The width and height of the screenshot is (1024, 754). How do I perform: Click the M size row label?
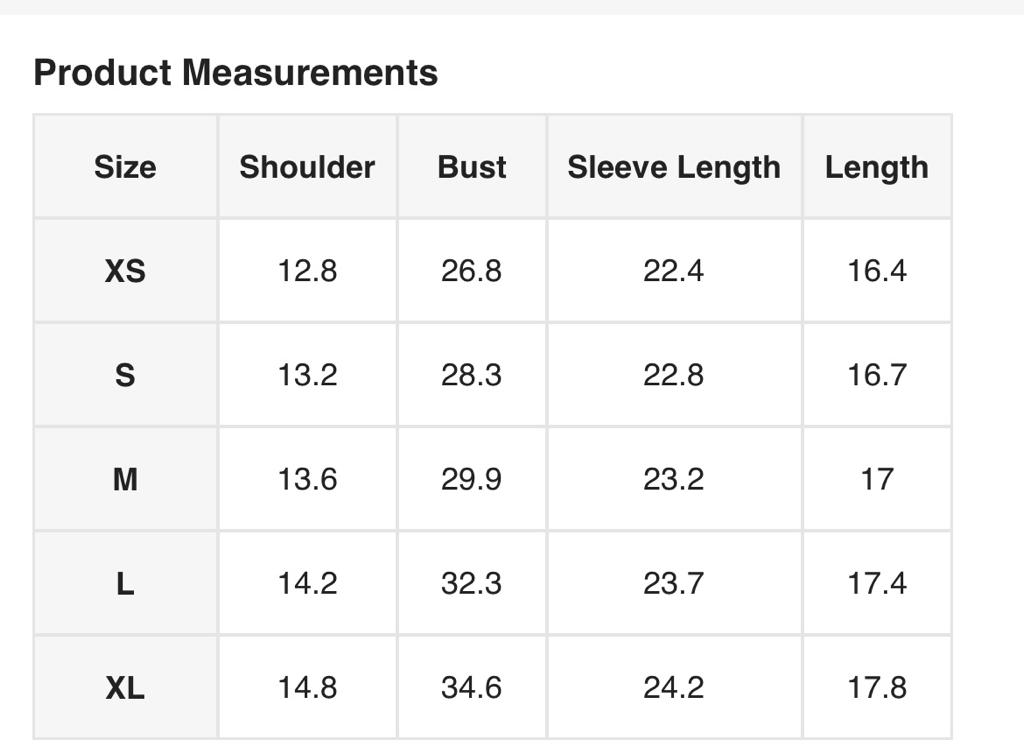(x=125, y=479)
